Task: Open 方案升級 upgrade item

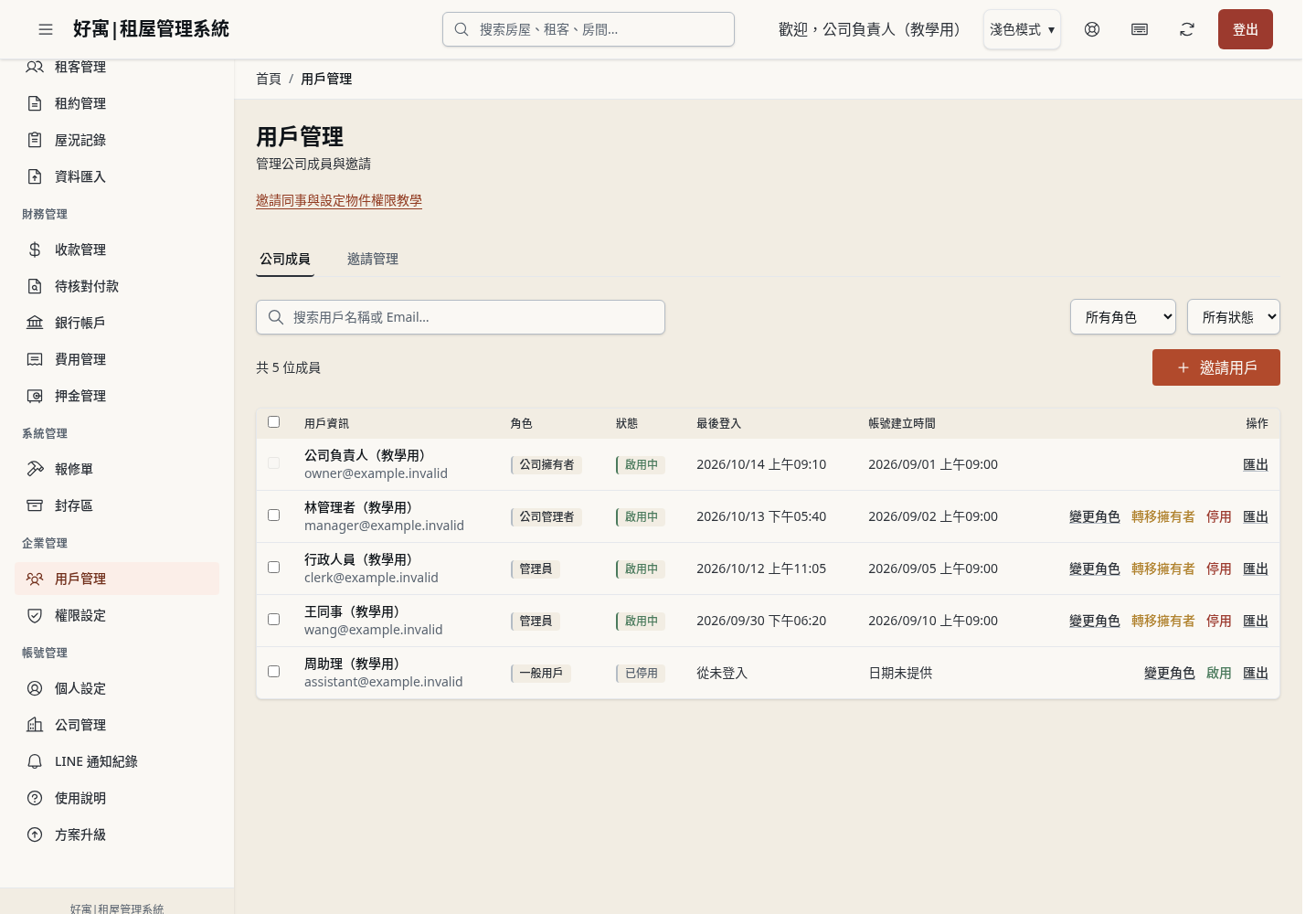Action: [117, 834]
